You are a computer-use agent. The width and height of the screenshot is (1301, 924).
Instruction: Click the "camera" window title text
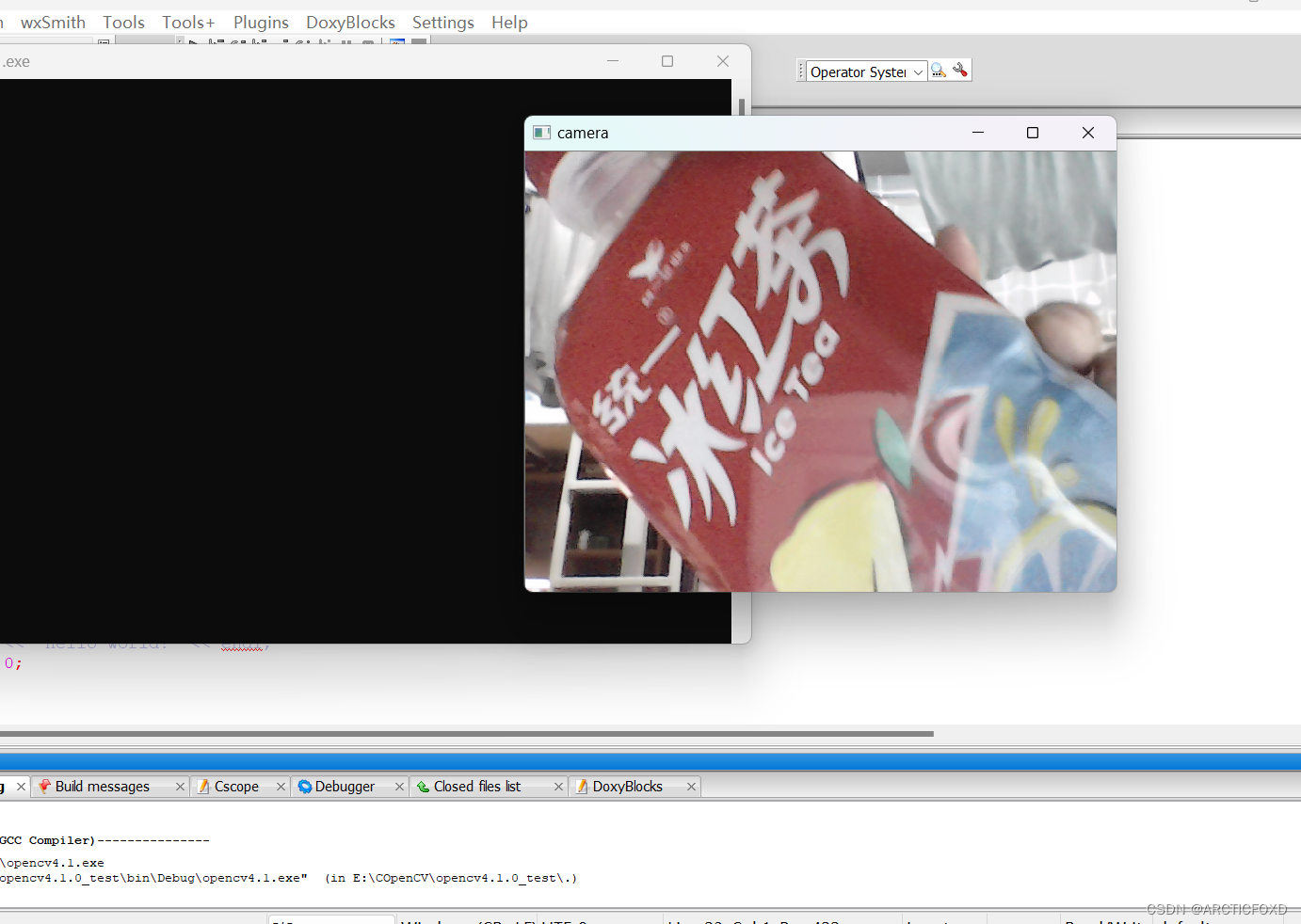click(x=583, y=133)
